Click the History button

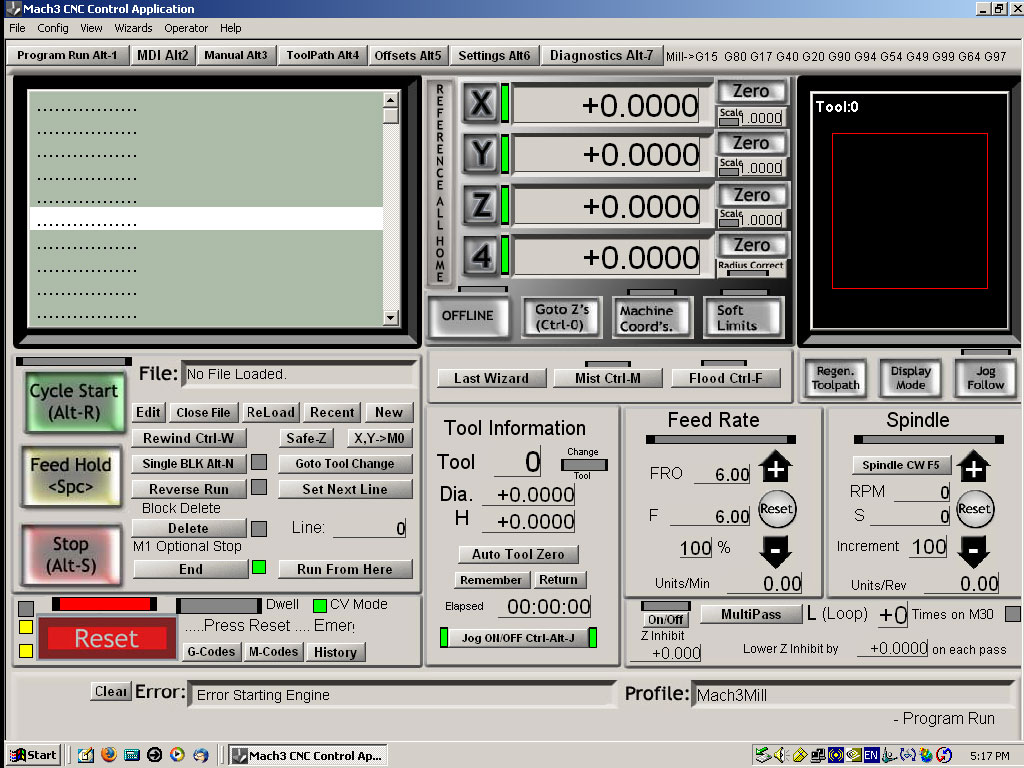click(336, 652)
